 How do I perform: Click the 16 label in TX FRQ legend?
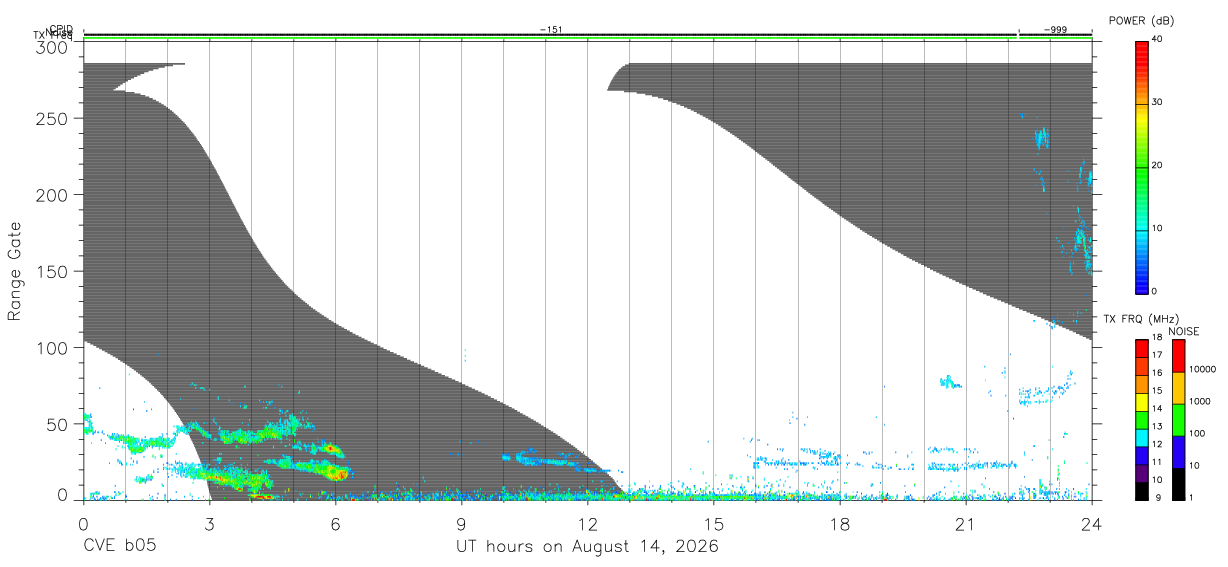[x=1157, y=373]
